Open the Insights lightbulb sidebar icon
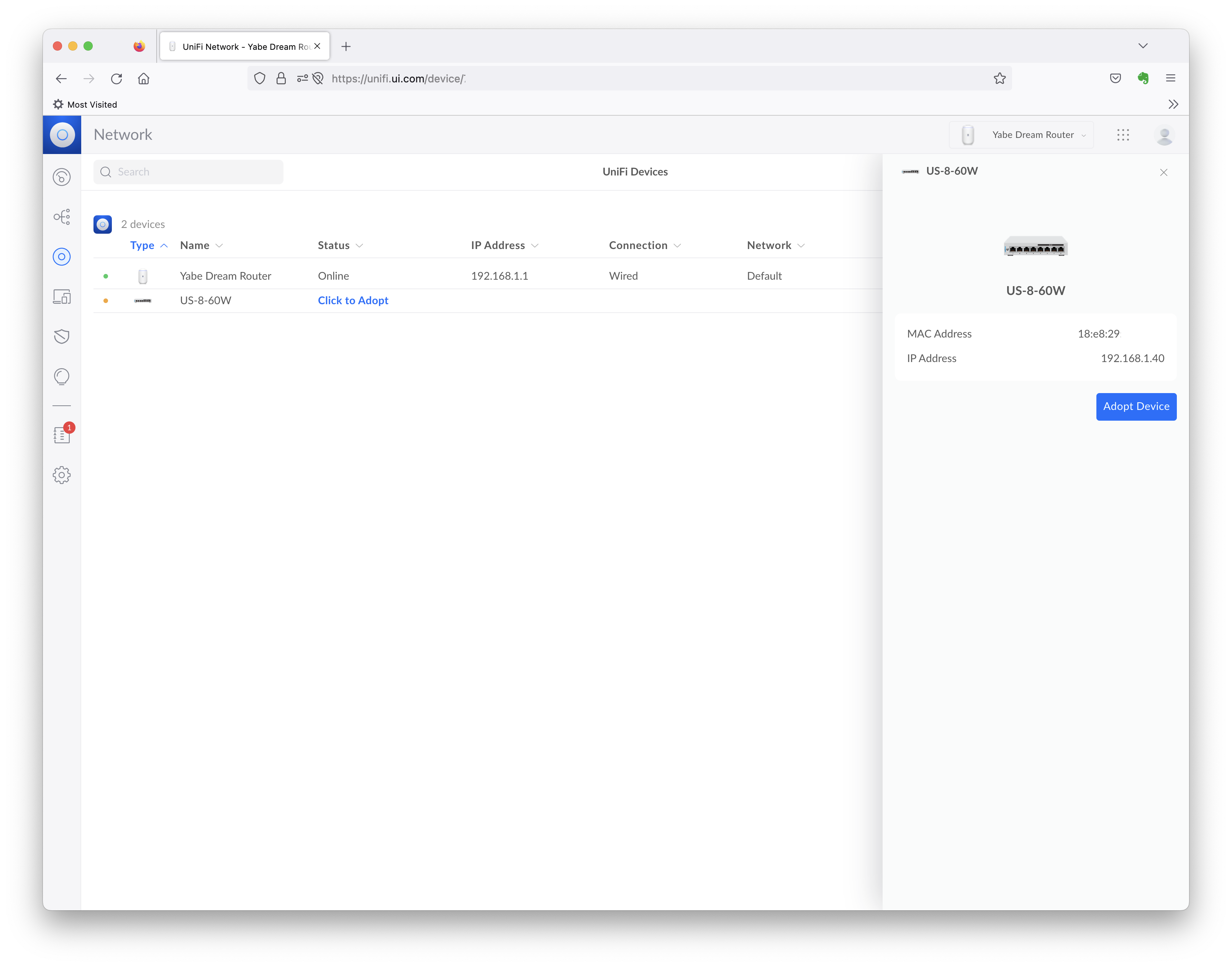1232x967 pixels. pyautogui.click(x=62, y=377)
